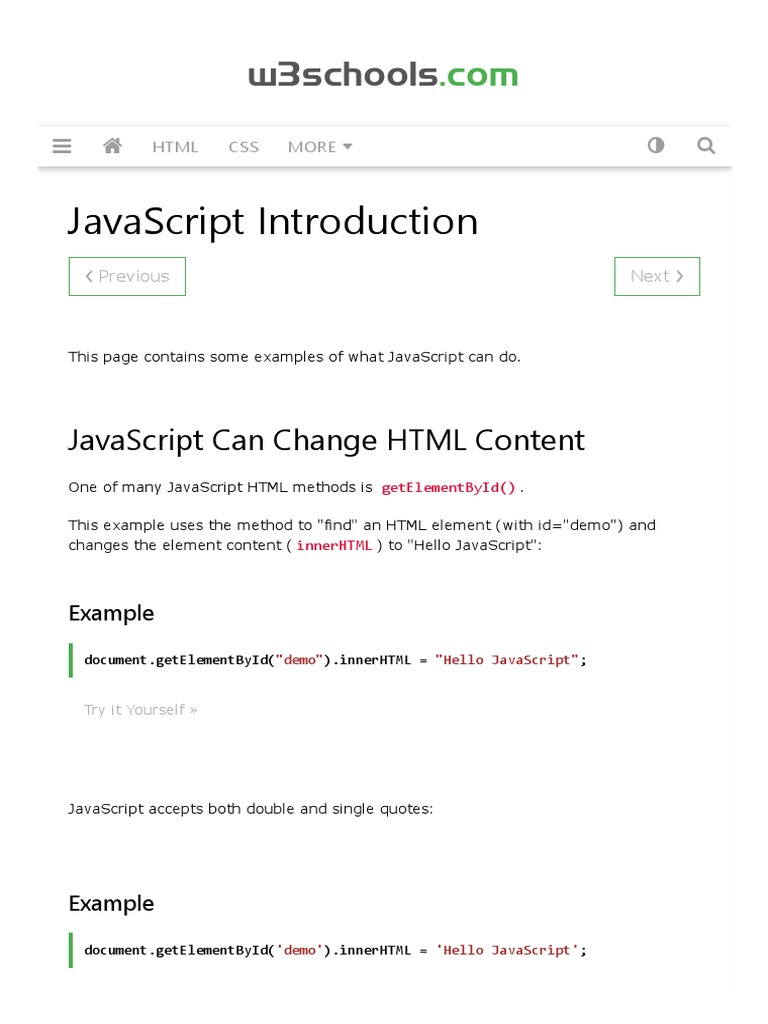Click the chevron on the Previous button
Screen dimensions: 768x1024
click(x=89, y=277)
